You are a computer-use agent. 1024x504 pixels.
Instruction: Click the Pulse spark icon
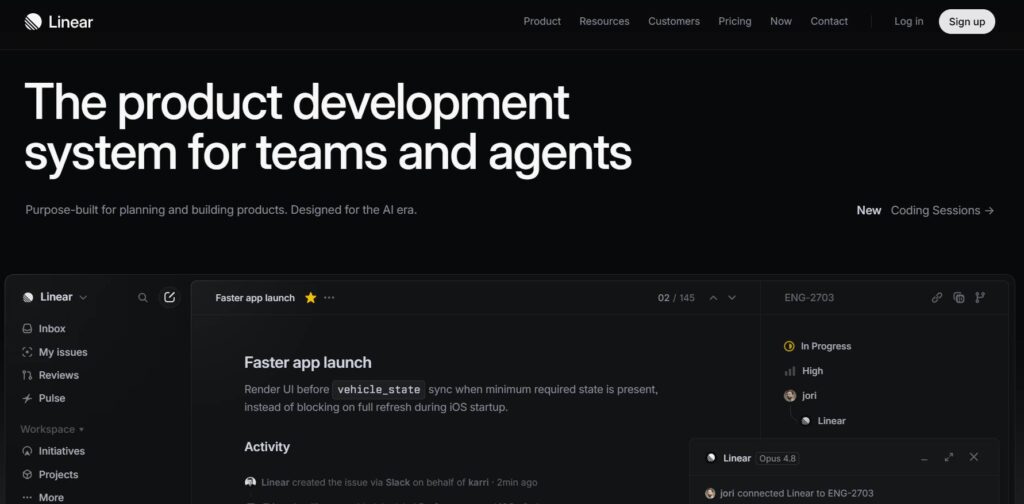tap(27, 398)
